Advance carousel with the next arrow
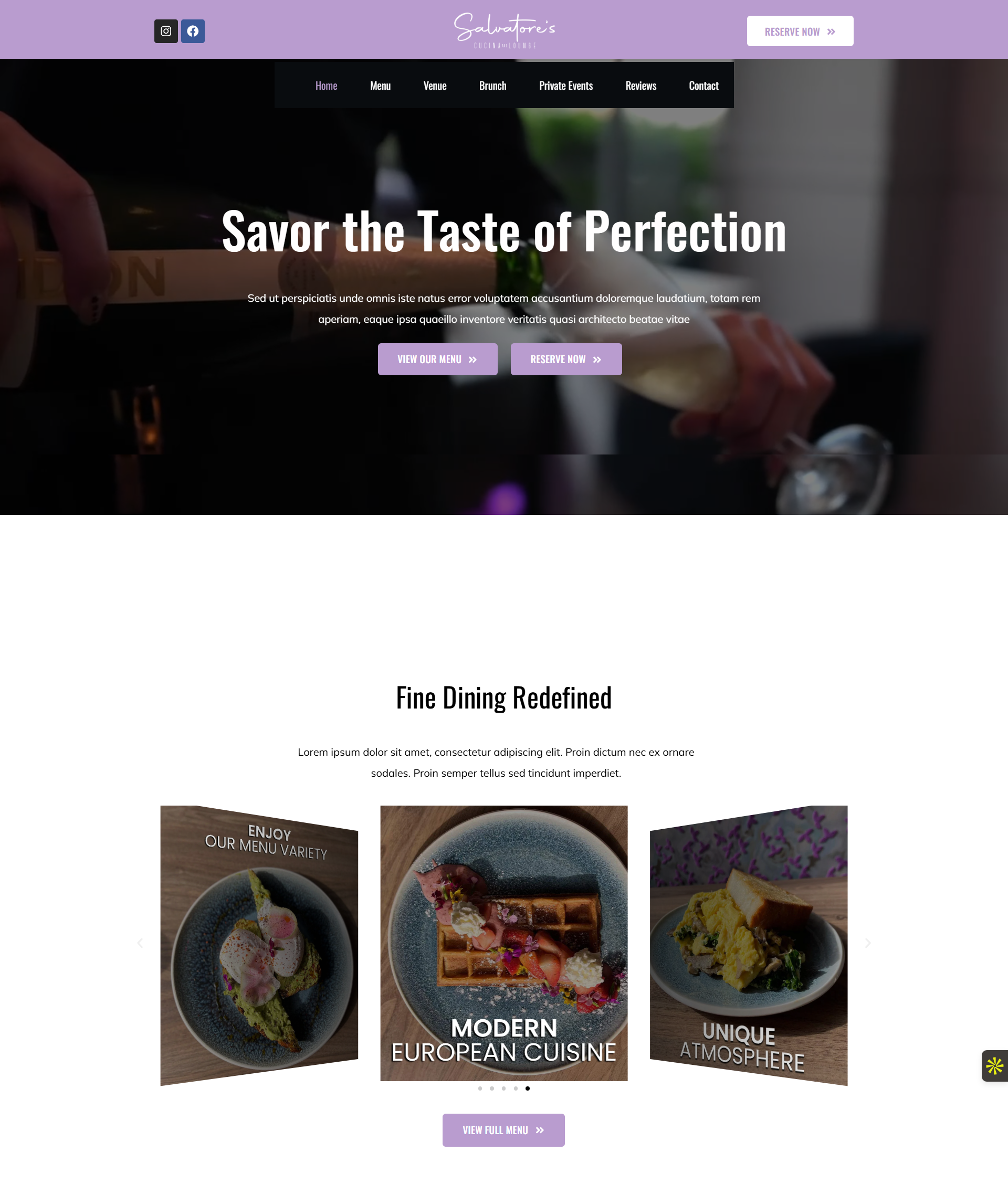 867,943
